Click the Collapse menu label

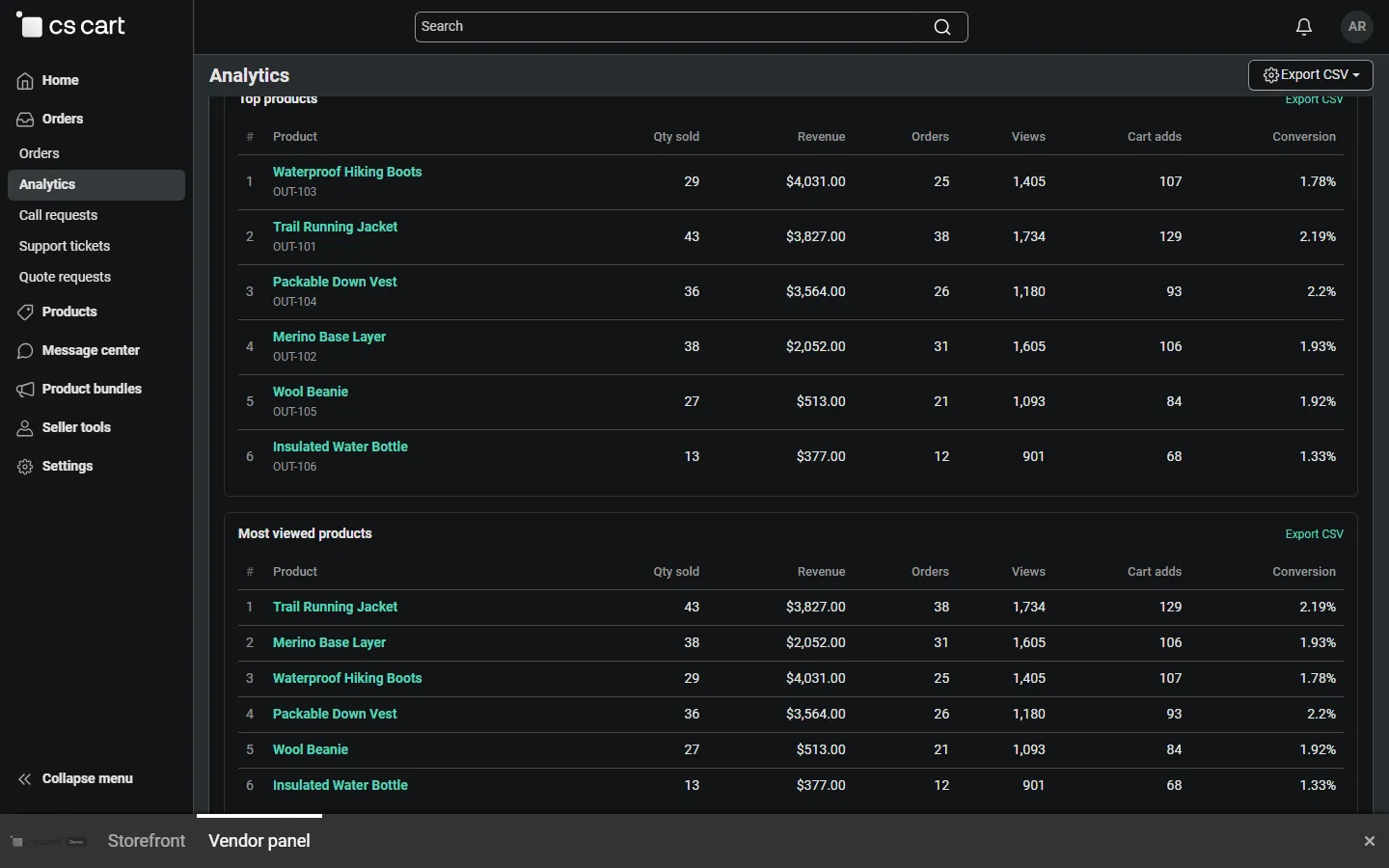88,779
